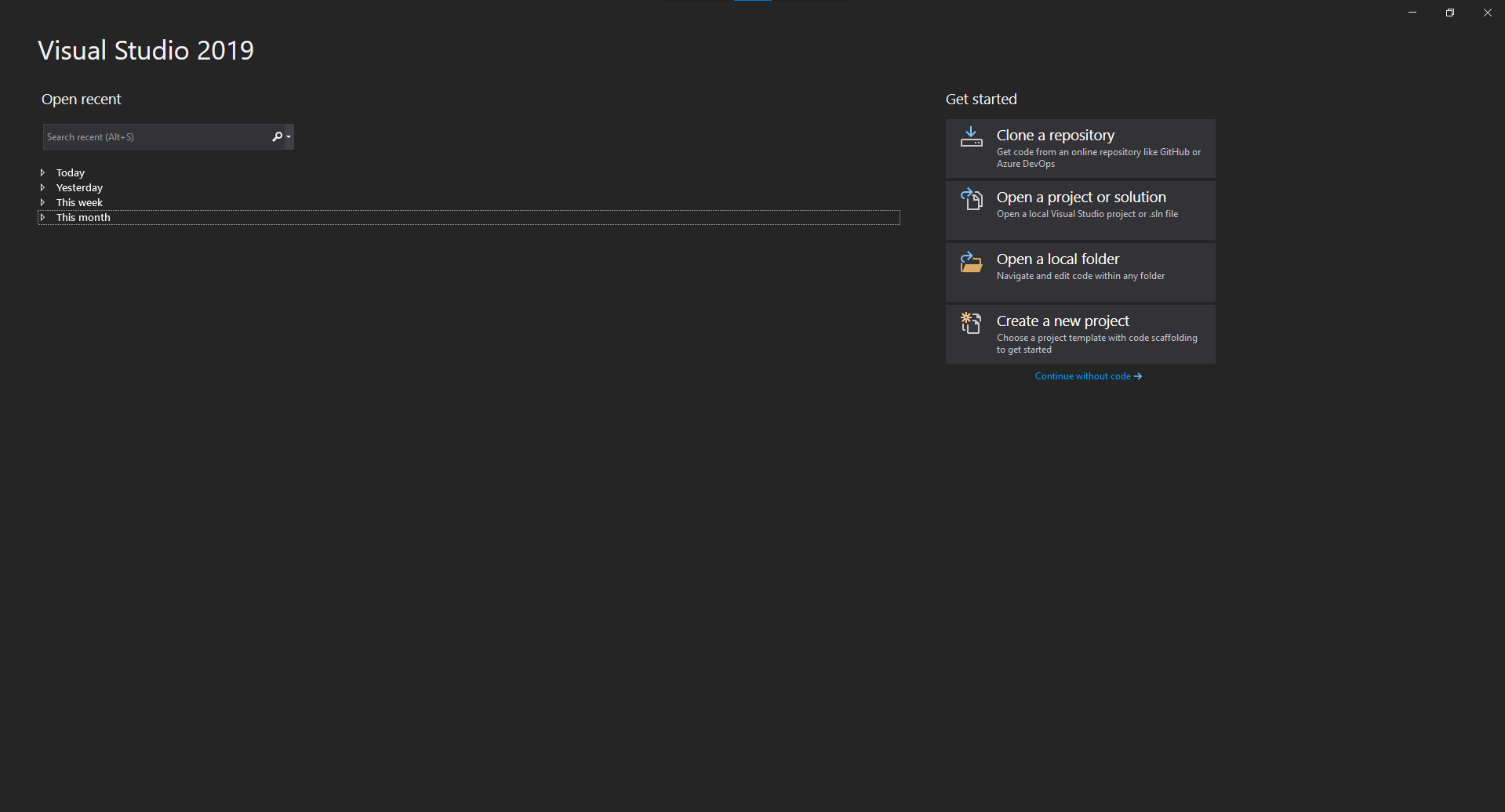Follow the Continue without code link
The image size is (1505, 812).
pos(1088,376)
